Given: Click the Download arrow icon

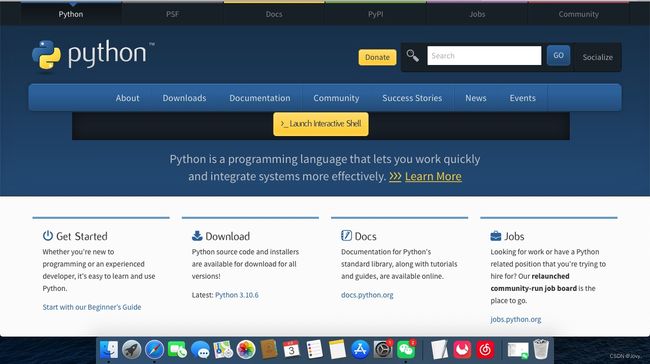Looking at the screenshot, I should coord(197,235).
